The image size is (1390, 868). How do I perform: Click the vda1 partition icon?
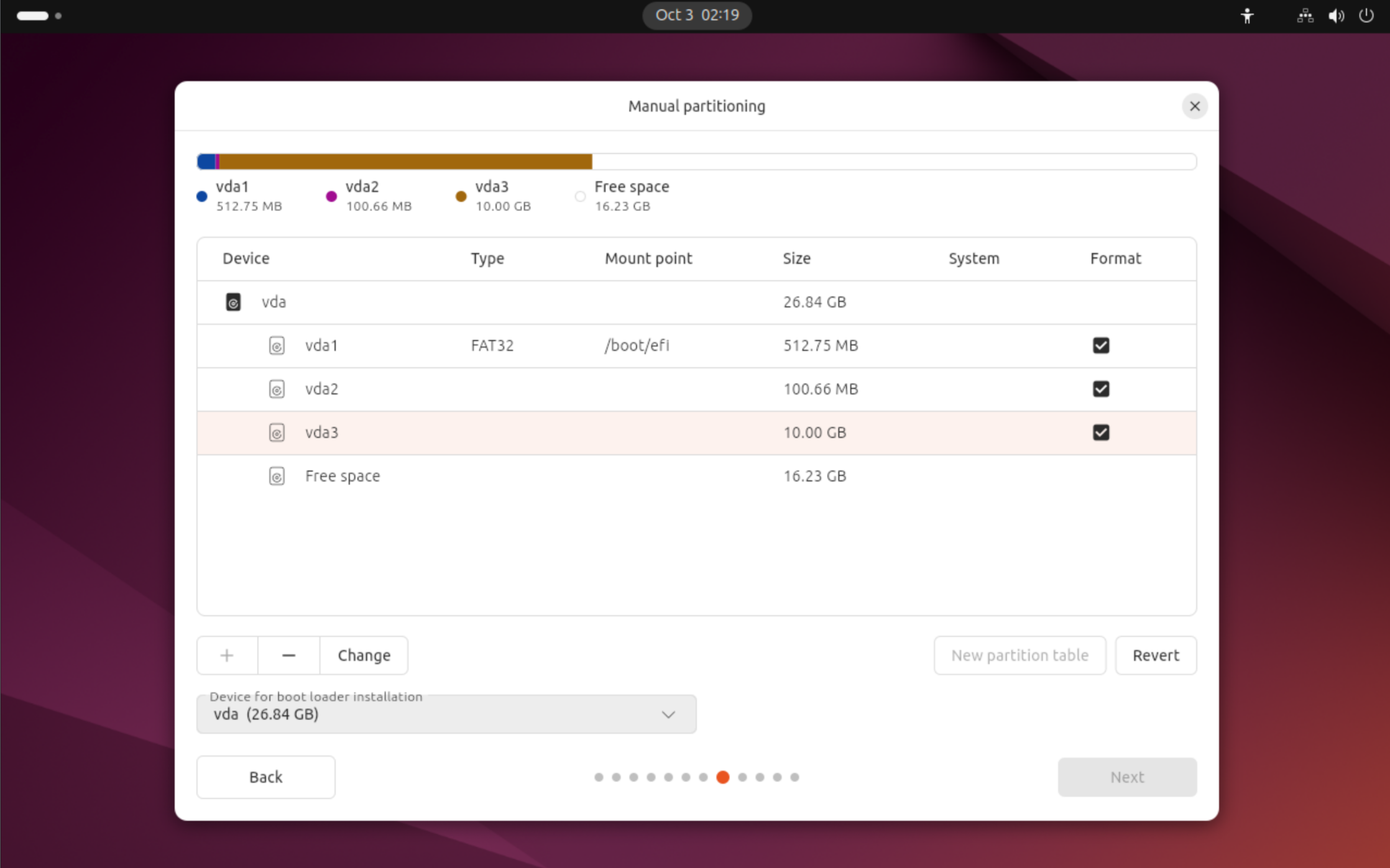(277, 345)
